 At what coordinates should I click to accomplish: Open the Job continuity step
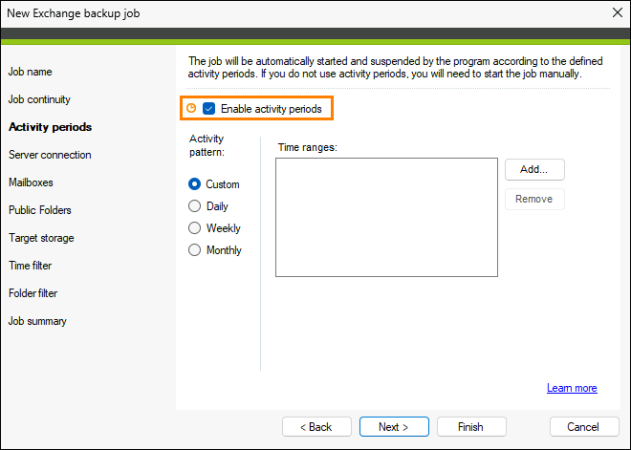pos(39,99)
